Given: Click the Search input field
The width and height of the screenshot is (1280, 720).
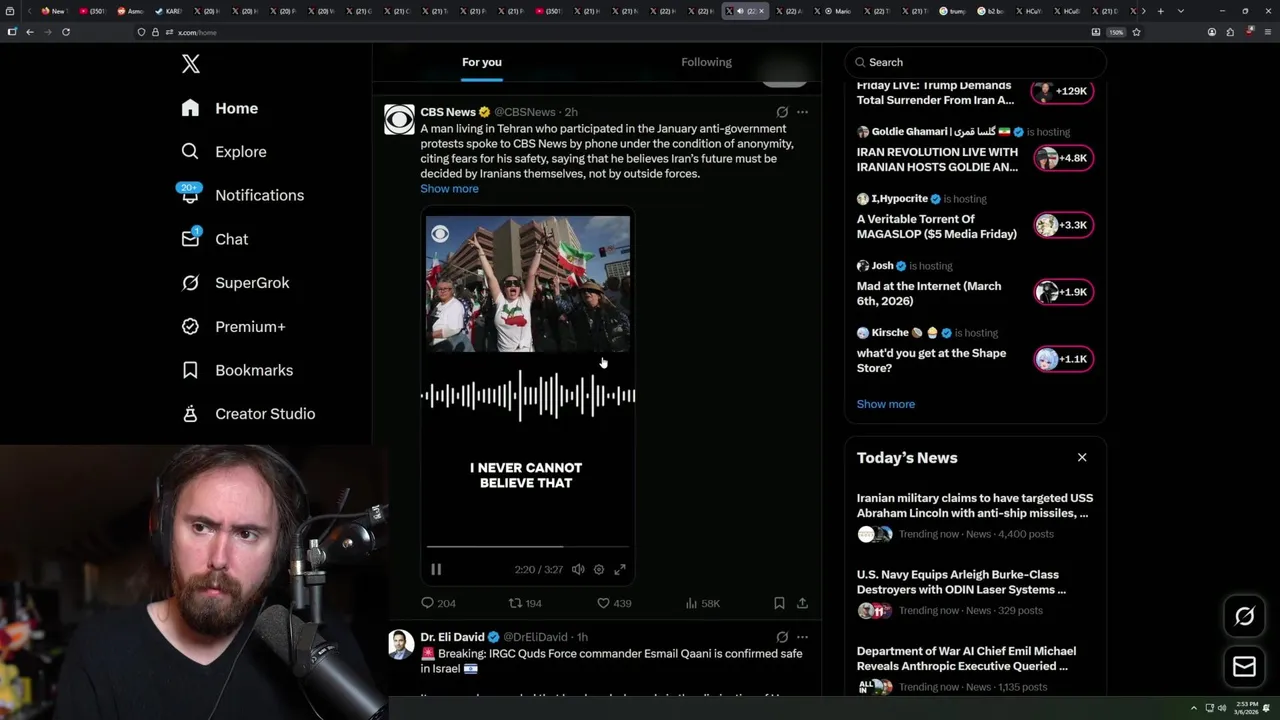Looking at the screenshot, I should coord(976,62).
